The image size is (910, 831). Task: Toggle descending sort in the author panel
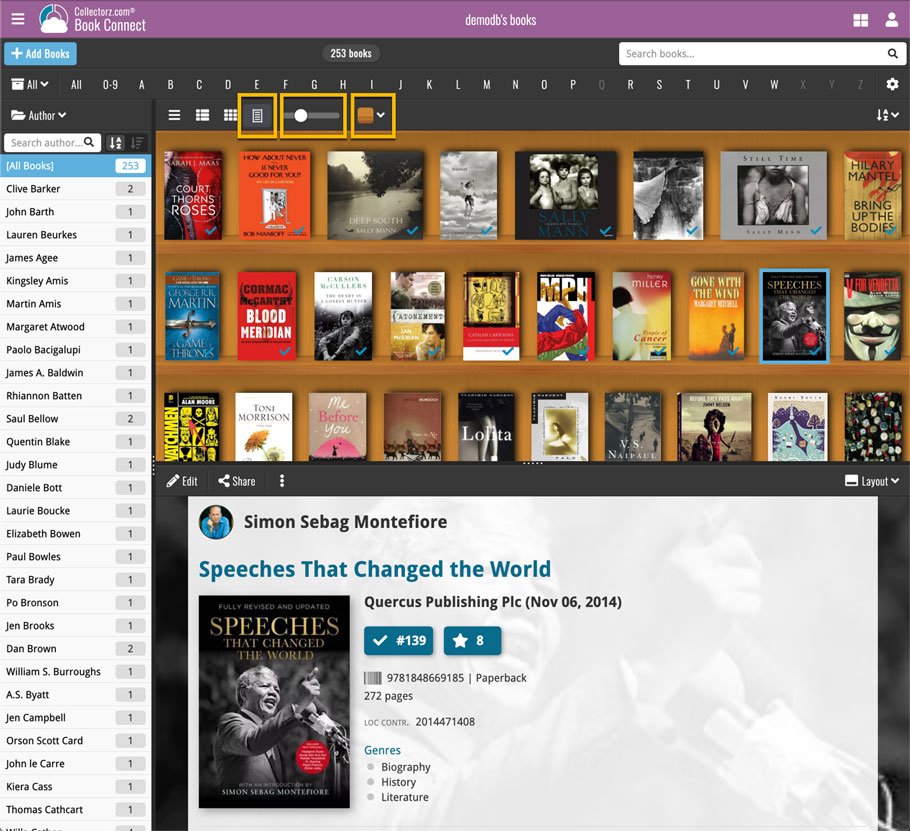[x=139, y=143]
